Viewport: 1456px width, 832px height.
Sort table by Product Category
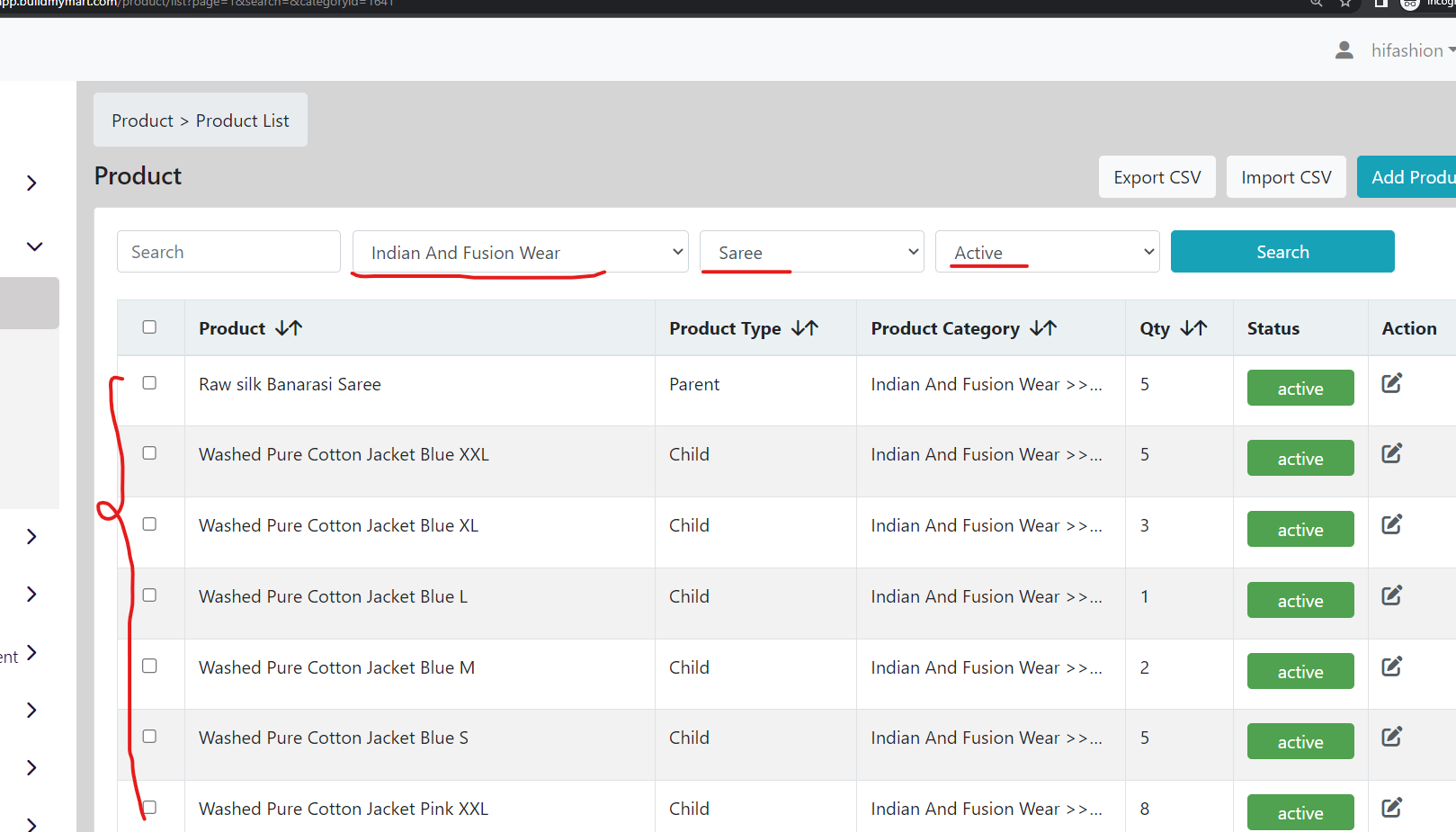pos(1043,328)
